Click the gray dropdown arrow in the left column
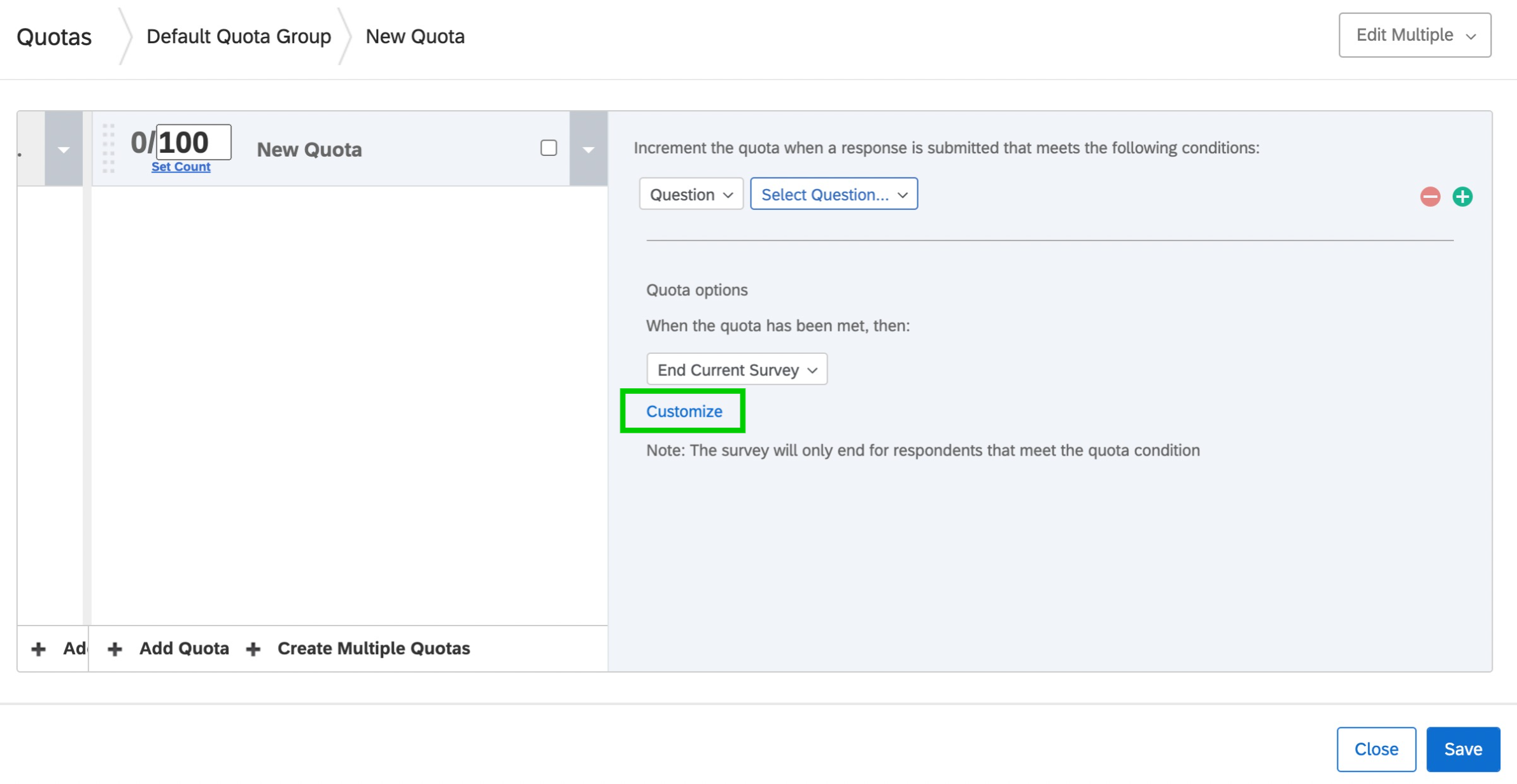This screenshot has width=1517, height=784. point(63,150)
